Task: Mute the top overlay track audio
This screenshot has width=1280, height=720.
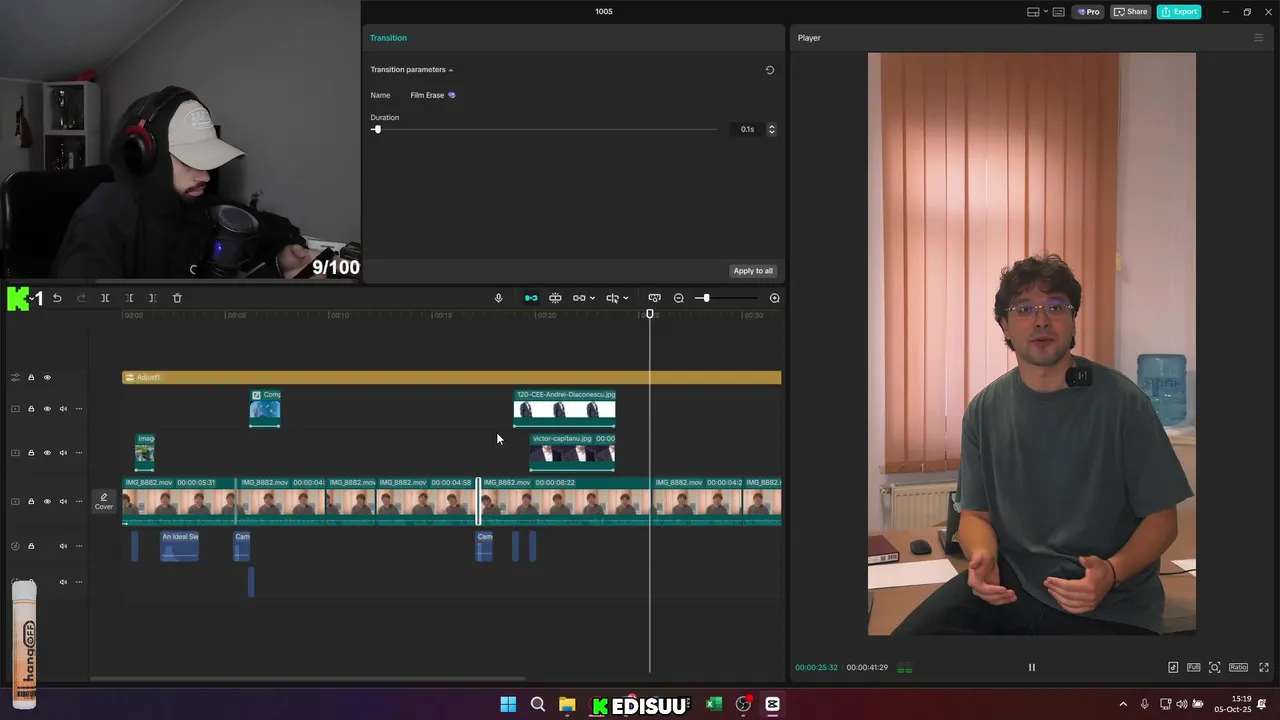Action: [63, 409]
